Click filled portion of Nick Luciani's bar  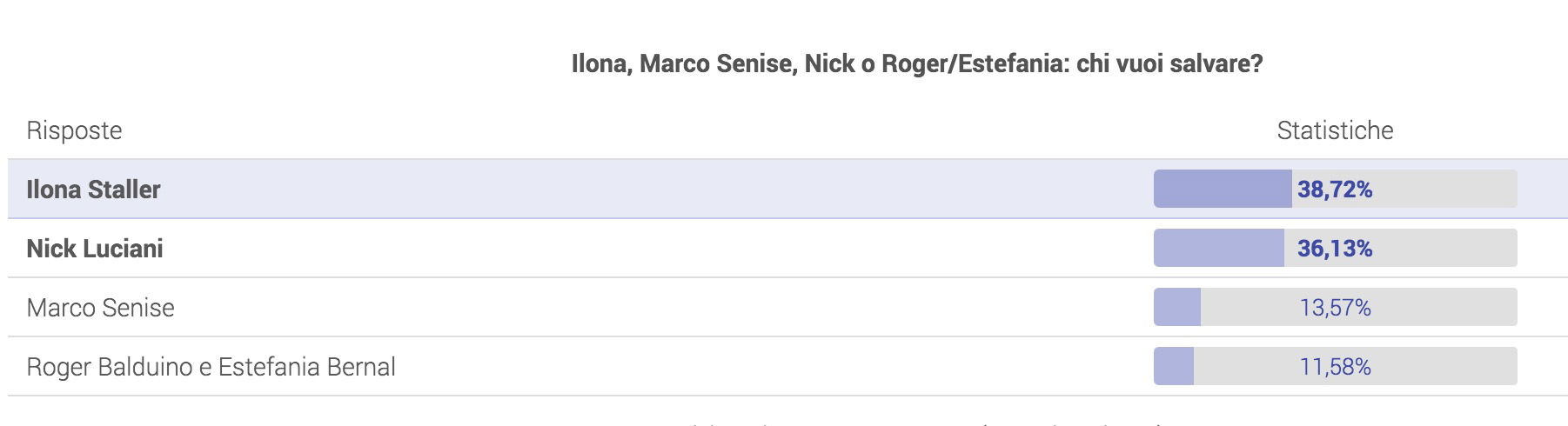(x=1218, y=248)
